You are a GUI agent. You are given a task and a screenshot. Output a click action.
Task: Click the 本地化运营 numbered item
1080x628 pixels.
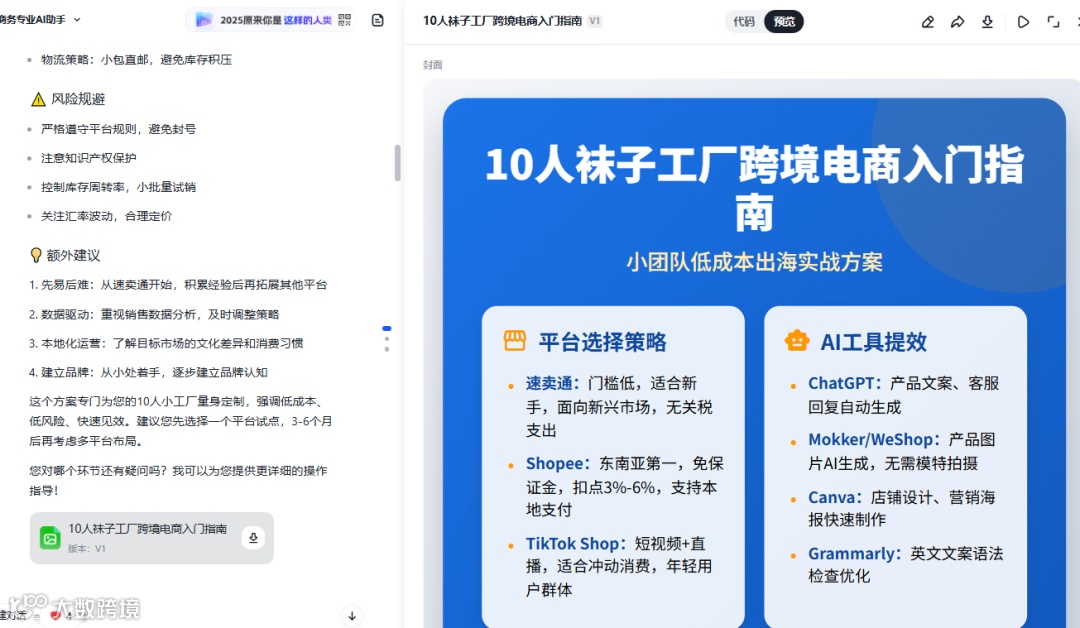pyautogui.click(x=166, y=343)
